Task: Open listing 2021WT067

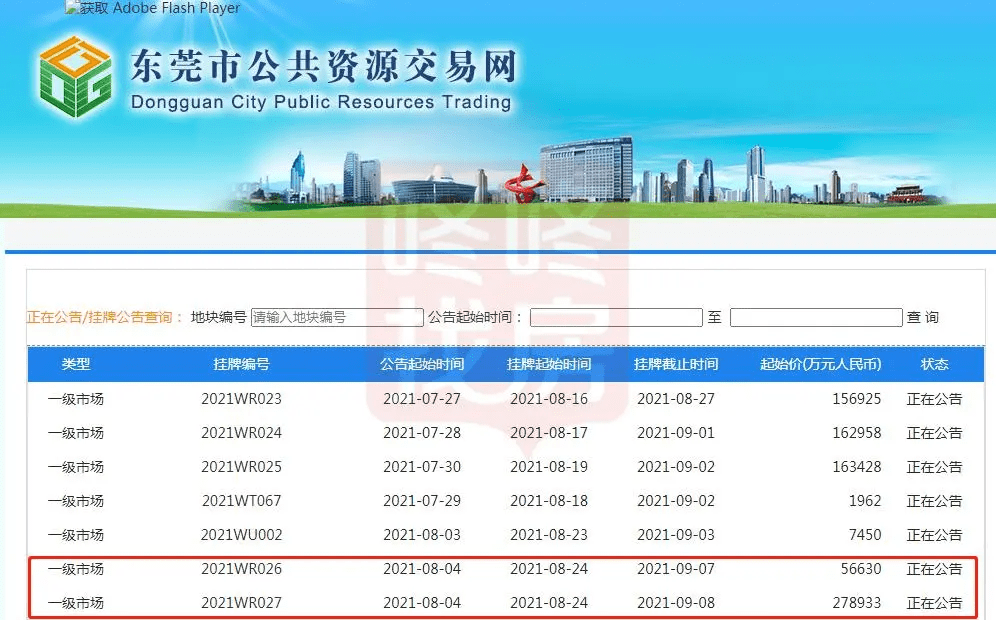Action: [x=241, y=501]
